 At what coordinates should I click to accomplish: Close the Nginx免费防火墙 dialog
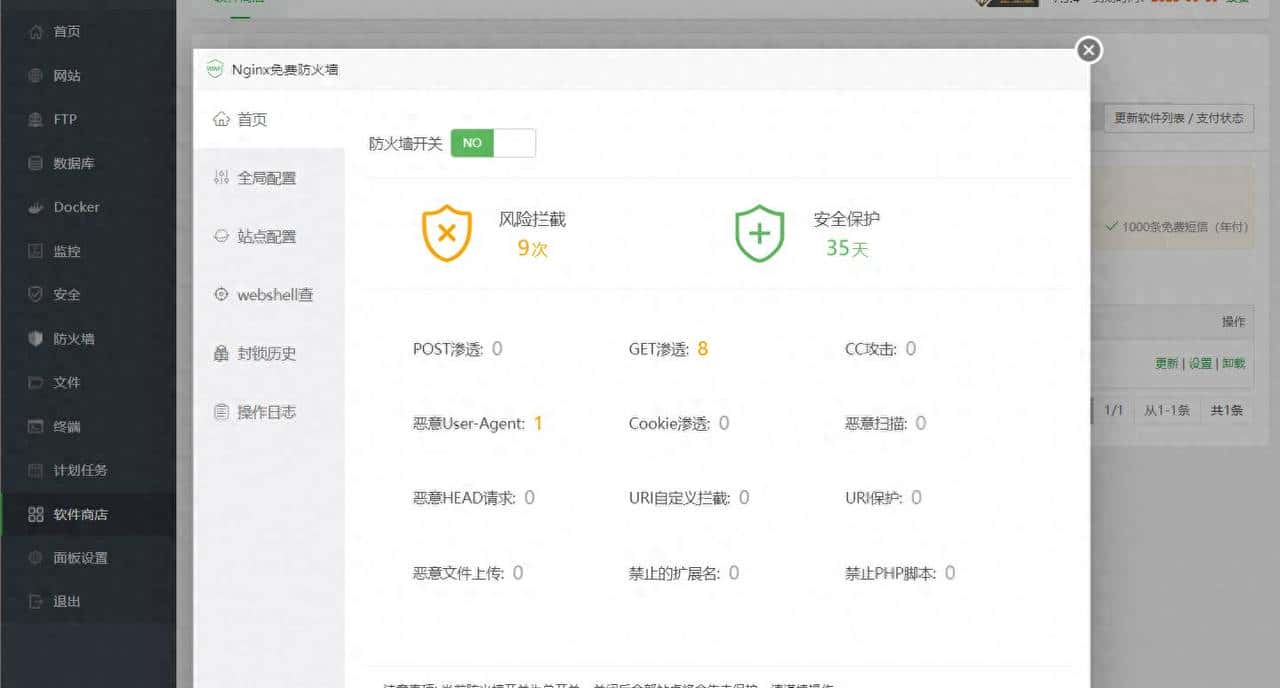[1087, 49]
